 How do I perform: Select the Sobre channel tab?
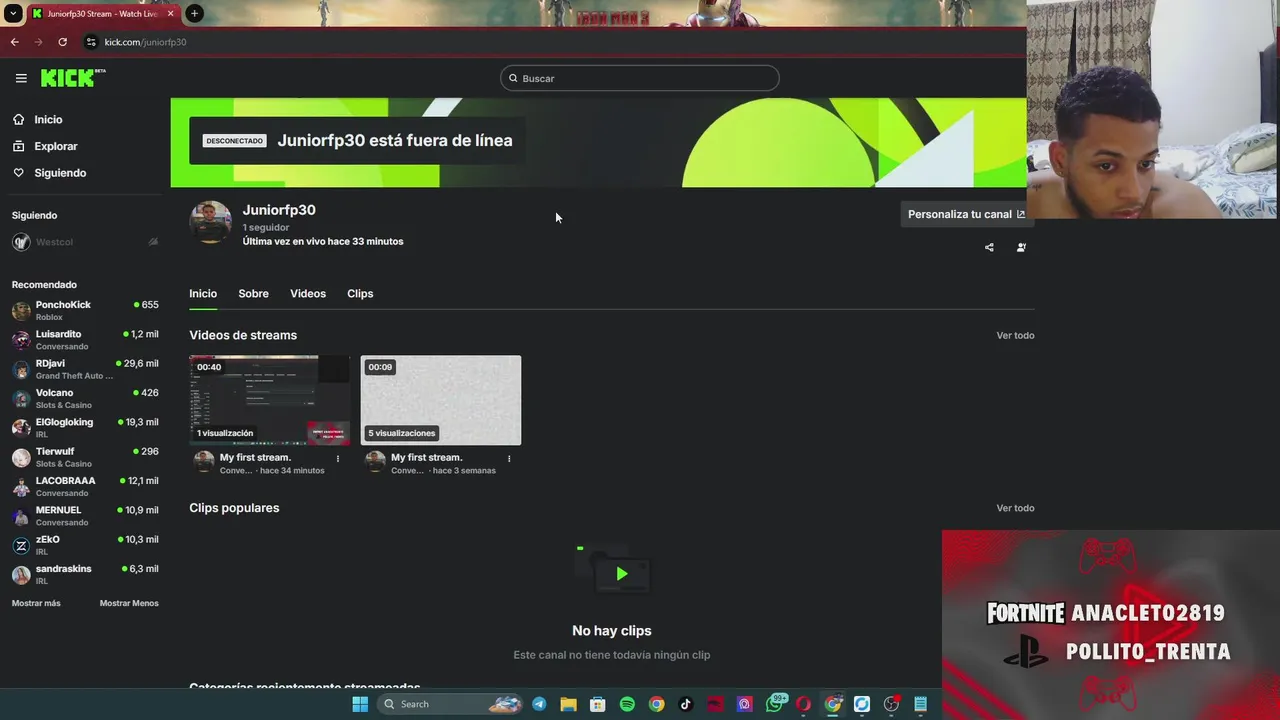253,293
